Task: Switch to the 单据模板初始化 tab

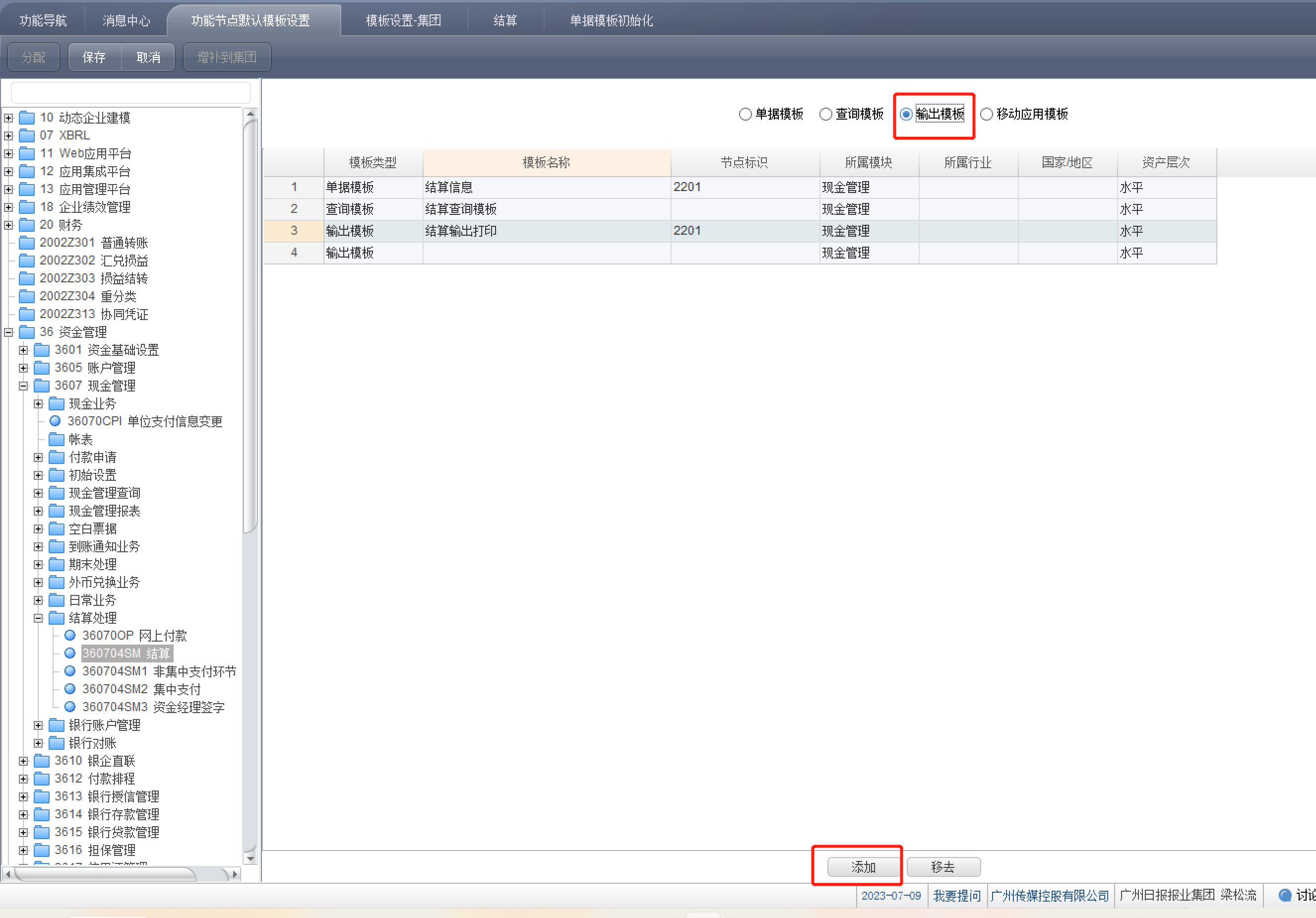Action: tap(611, 21)
